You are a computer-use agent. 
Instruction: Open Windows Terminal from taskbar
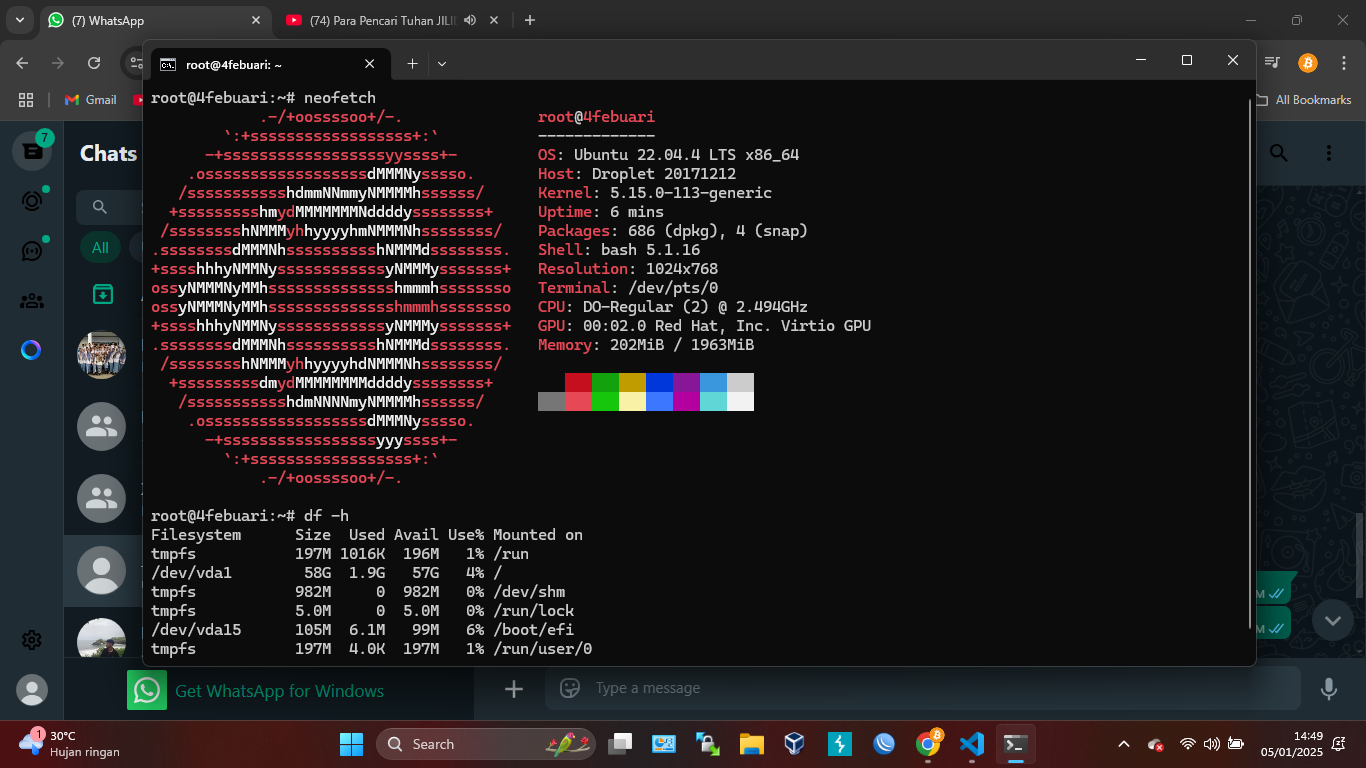coord(1016,744)
